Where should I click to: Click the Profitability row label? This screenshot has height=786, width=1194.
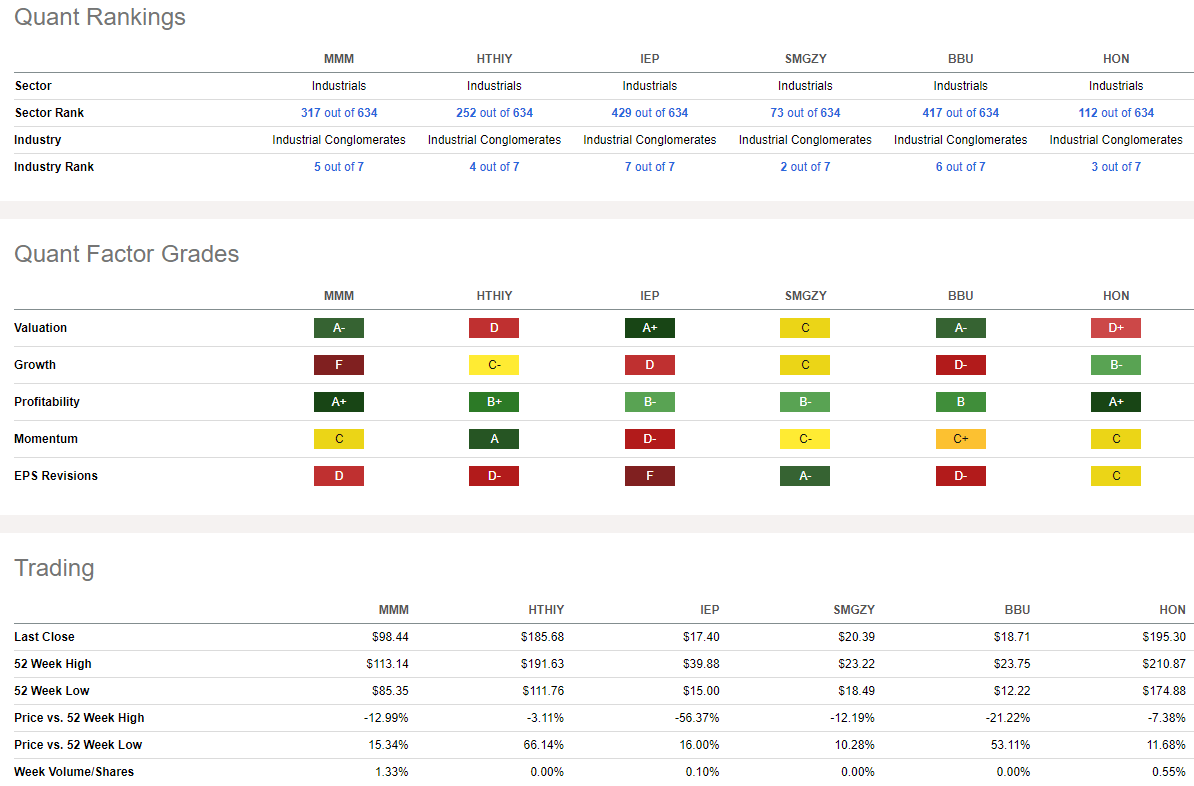[x=46, y=402]
